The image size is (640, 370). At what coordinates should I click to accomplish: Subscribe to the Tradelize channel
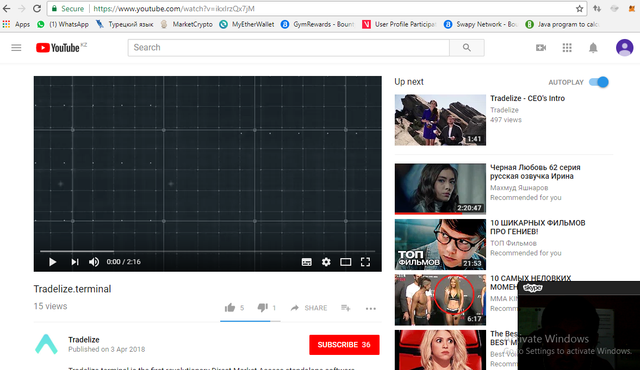(x=344, y=345)
